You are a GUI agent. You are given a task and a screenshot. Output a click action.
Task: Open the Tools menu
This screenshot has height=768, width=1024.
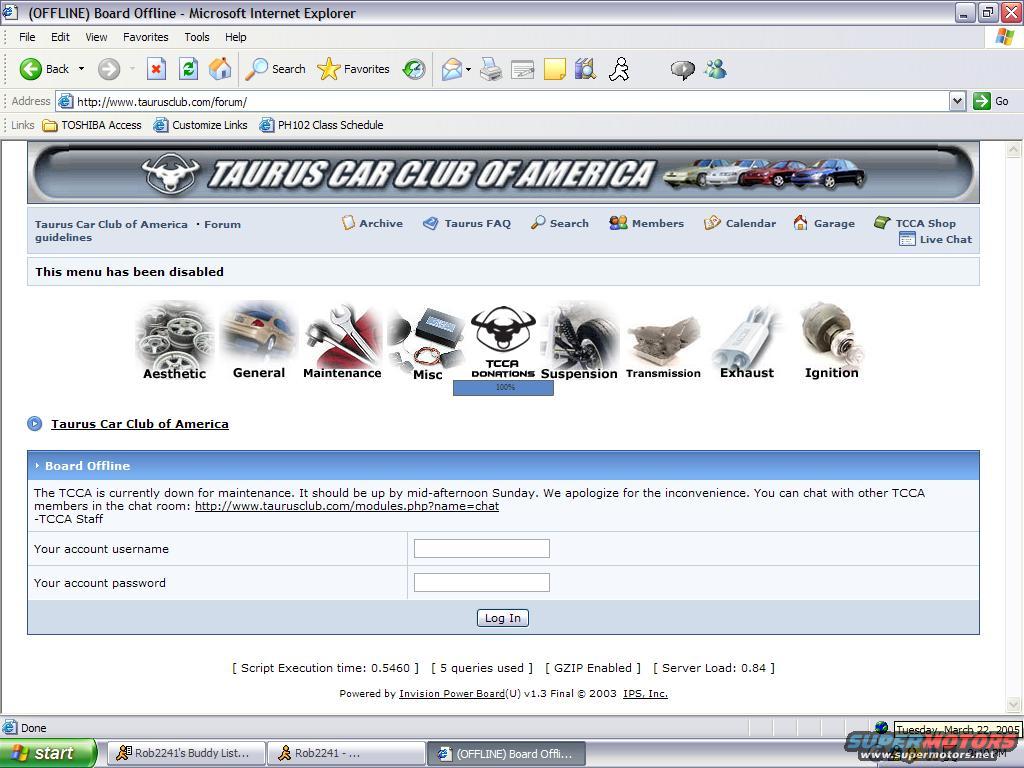coord(197,37)
